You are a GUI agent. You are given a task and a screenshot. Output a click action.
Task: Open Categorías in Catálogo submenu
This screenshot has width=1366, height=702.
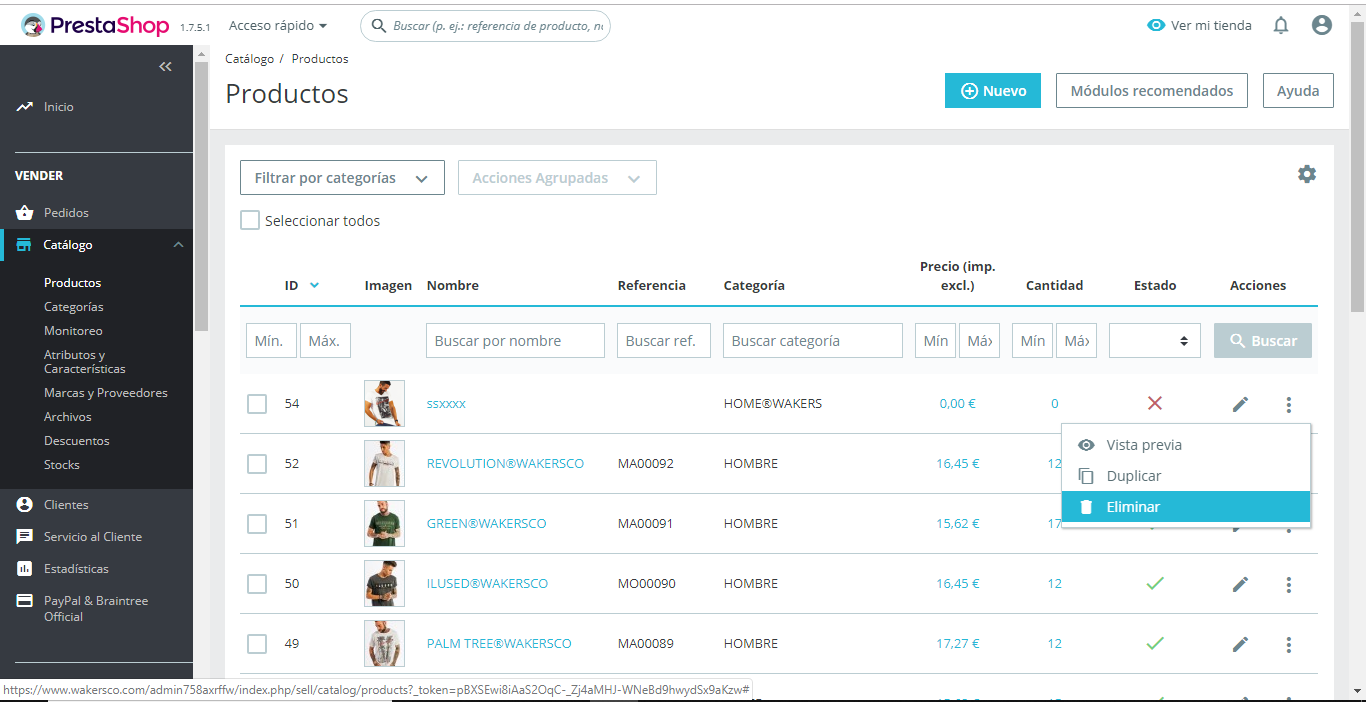click(x=74, y=307)
